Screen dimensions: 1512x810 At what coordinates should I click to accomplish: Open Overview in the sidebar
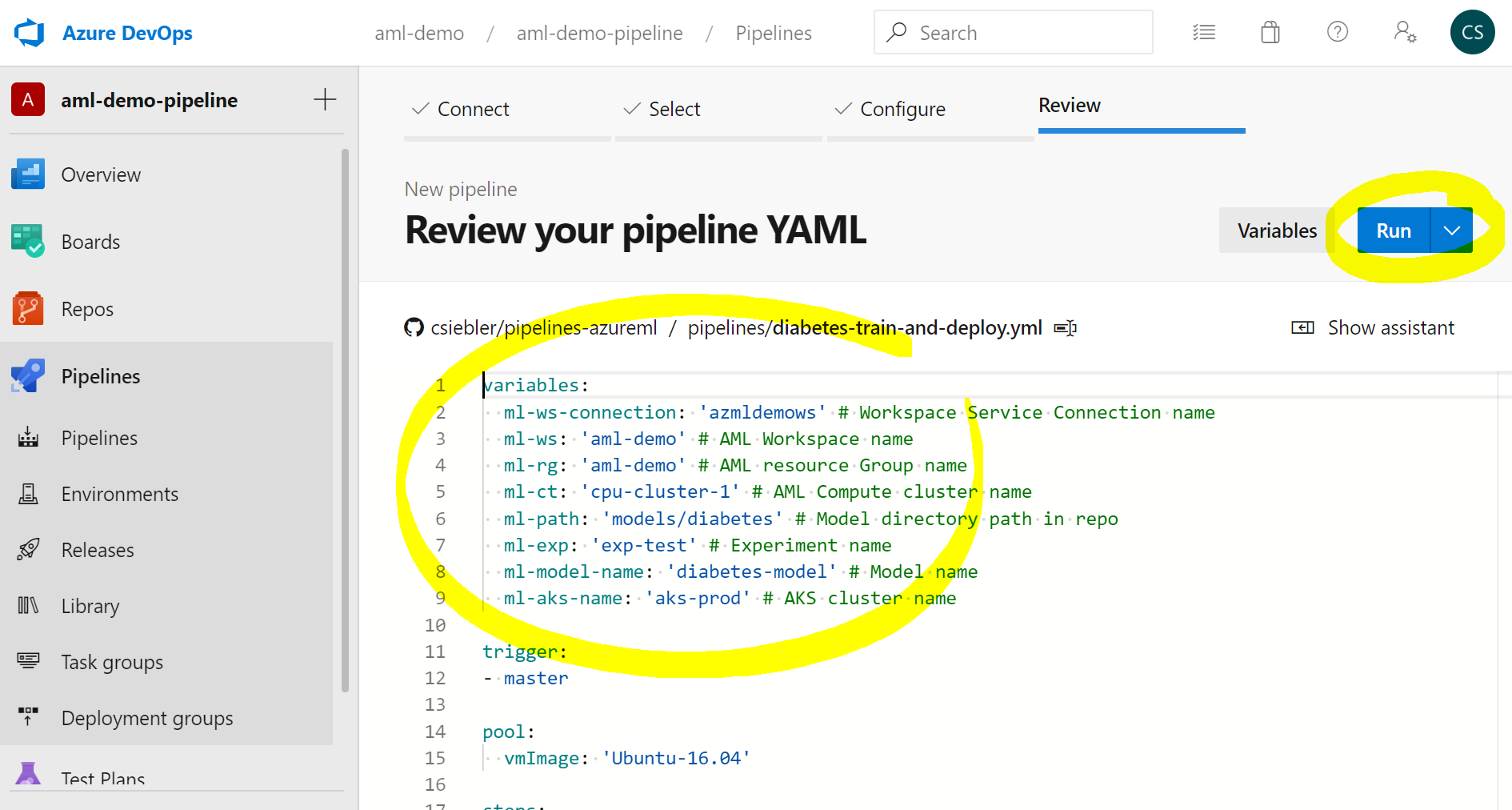[166, 174]
